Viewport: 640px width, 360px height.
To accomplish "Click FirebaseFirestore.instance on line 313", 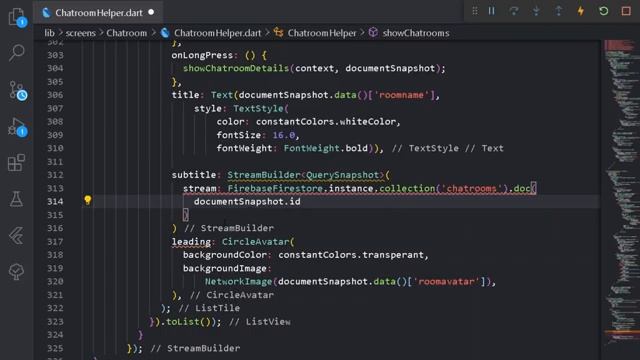I will (300, 189).
